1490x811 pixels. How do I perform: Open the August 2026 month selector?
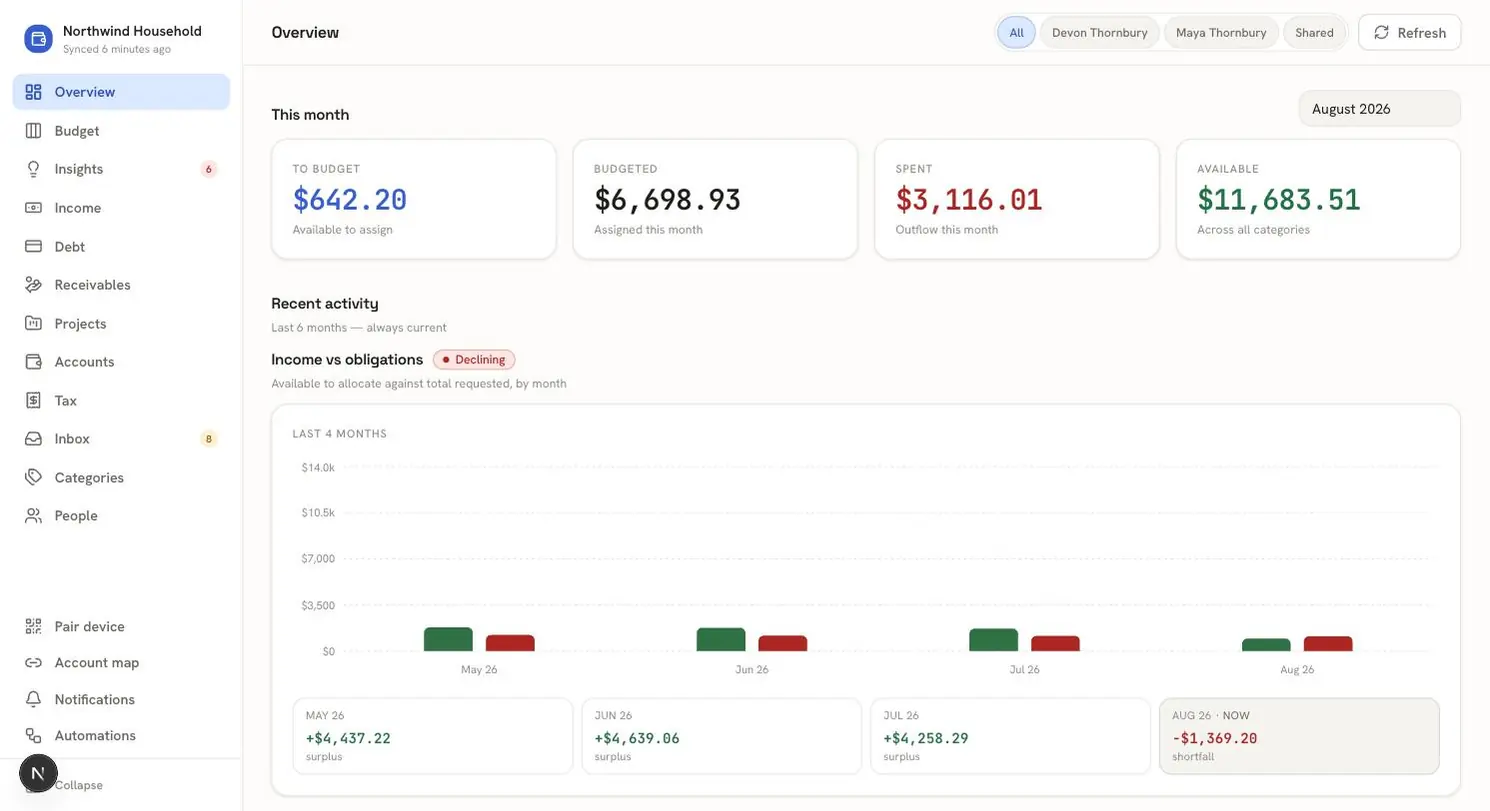(1379, 109)
